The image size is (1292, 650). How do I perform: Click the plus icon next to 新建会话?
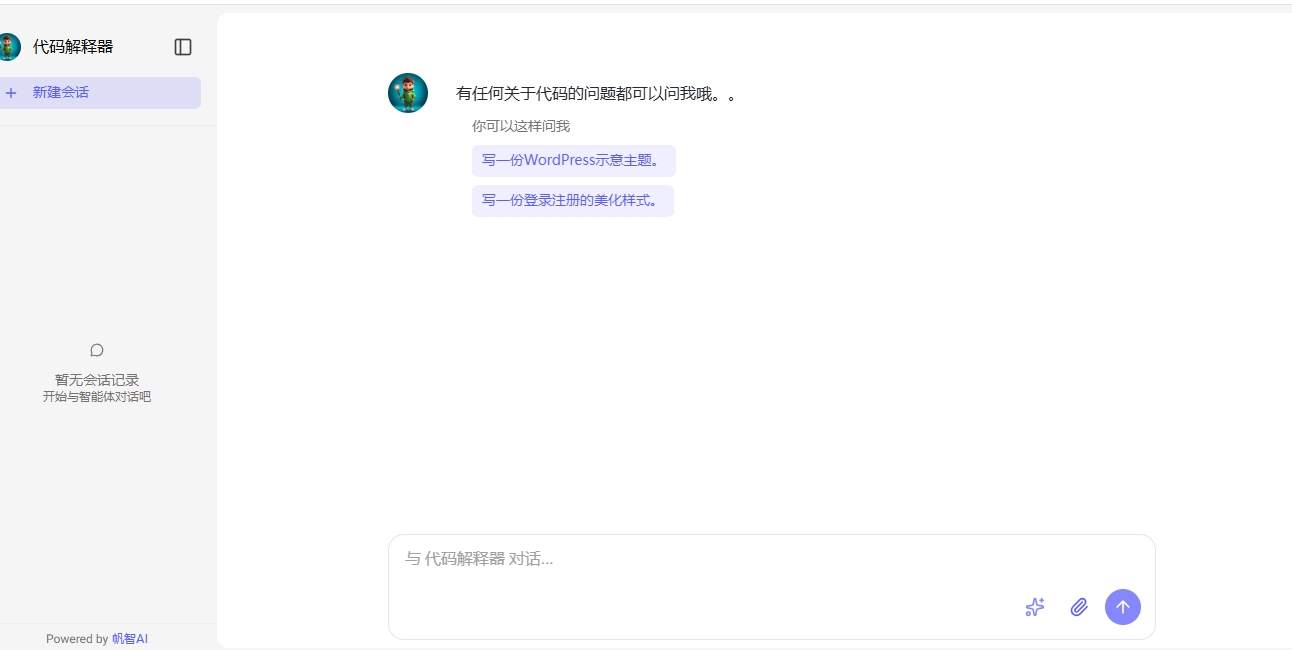(11, 92)
